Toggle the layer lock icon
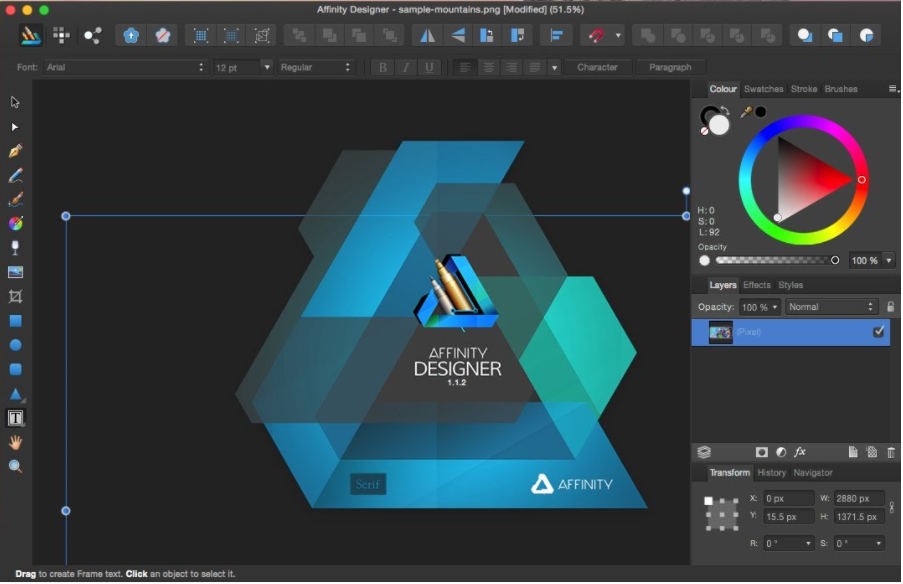 pyautogui.click(x=890, y=307)
